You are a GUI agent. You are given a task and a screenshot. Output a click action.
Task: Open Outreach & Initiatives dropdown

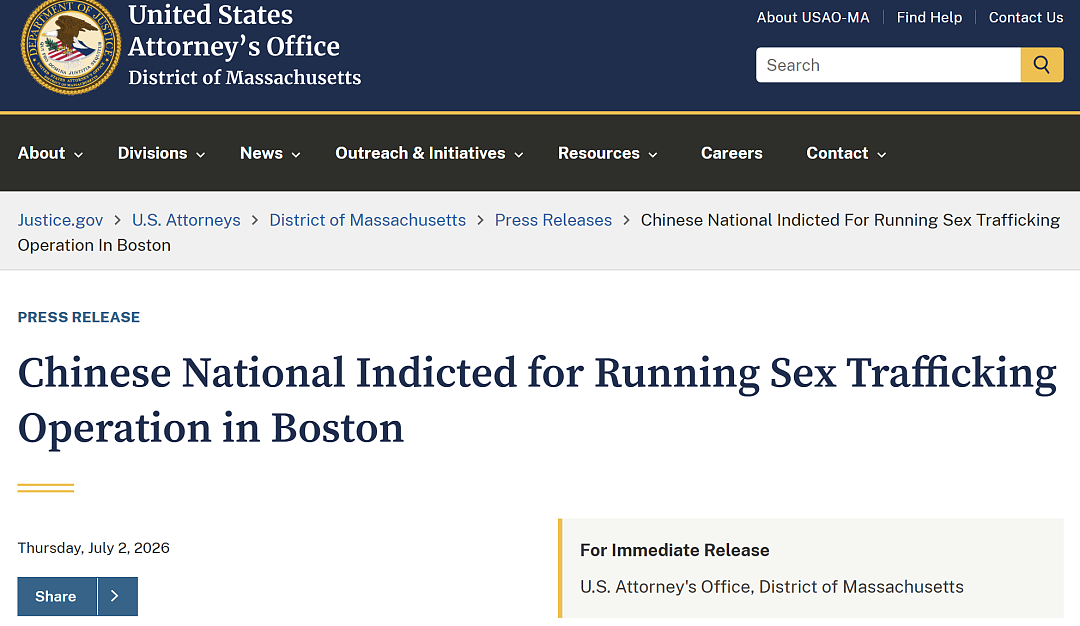click(429, 154)
